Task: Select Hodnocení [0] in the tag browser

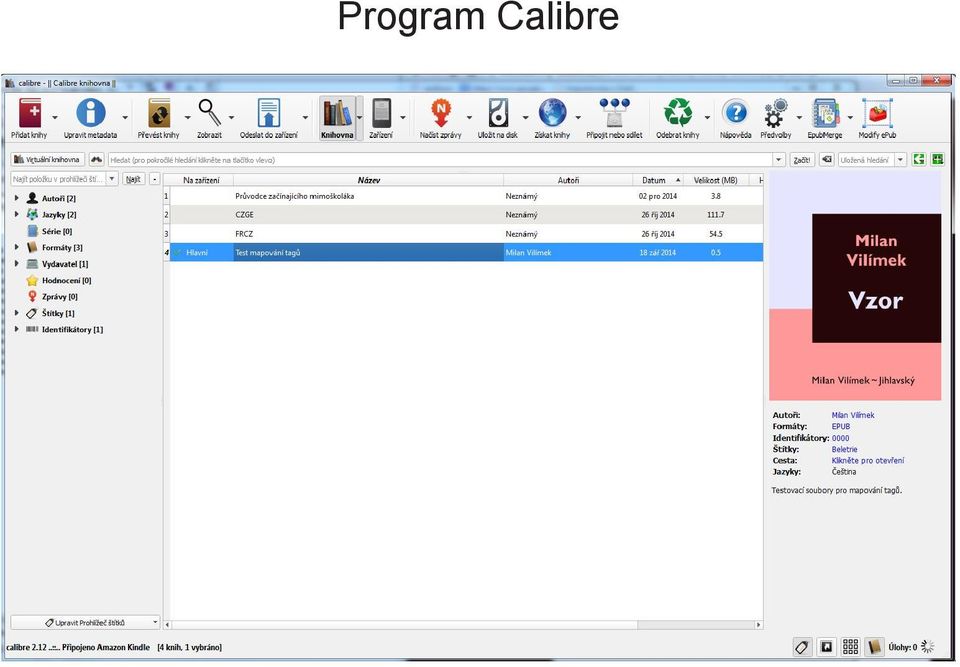Action: [x=66, y=280]
